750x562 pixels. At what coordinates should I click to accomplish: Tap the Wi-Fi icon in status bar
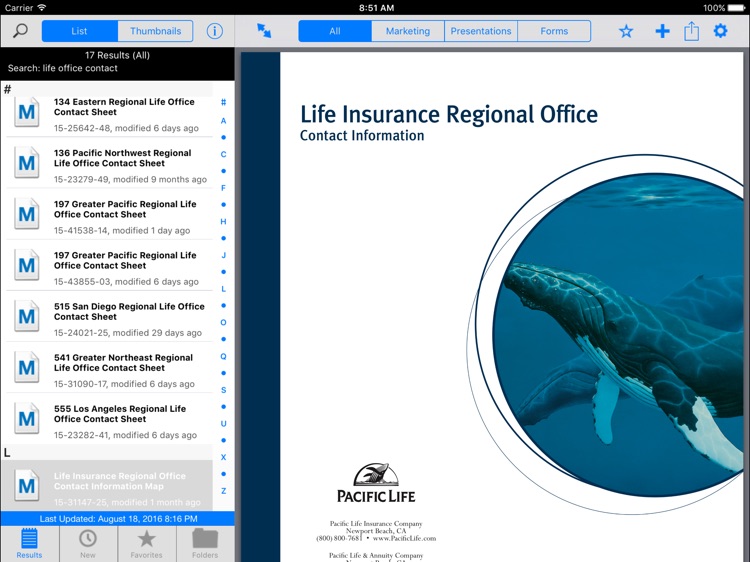[42, 8]
